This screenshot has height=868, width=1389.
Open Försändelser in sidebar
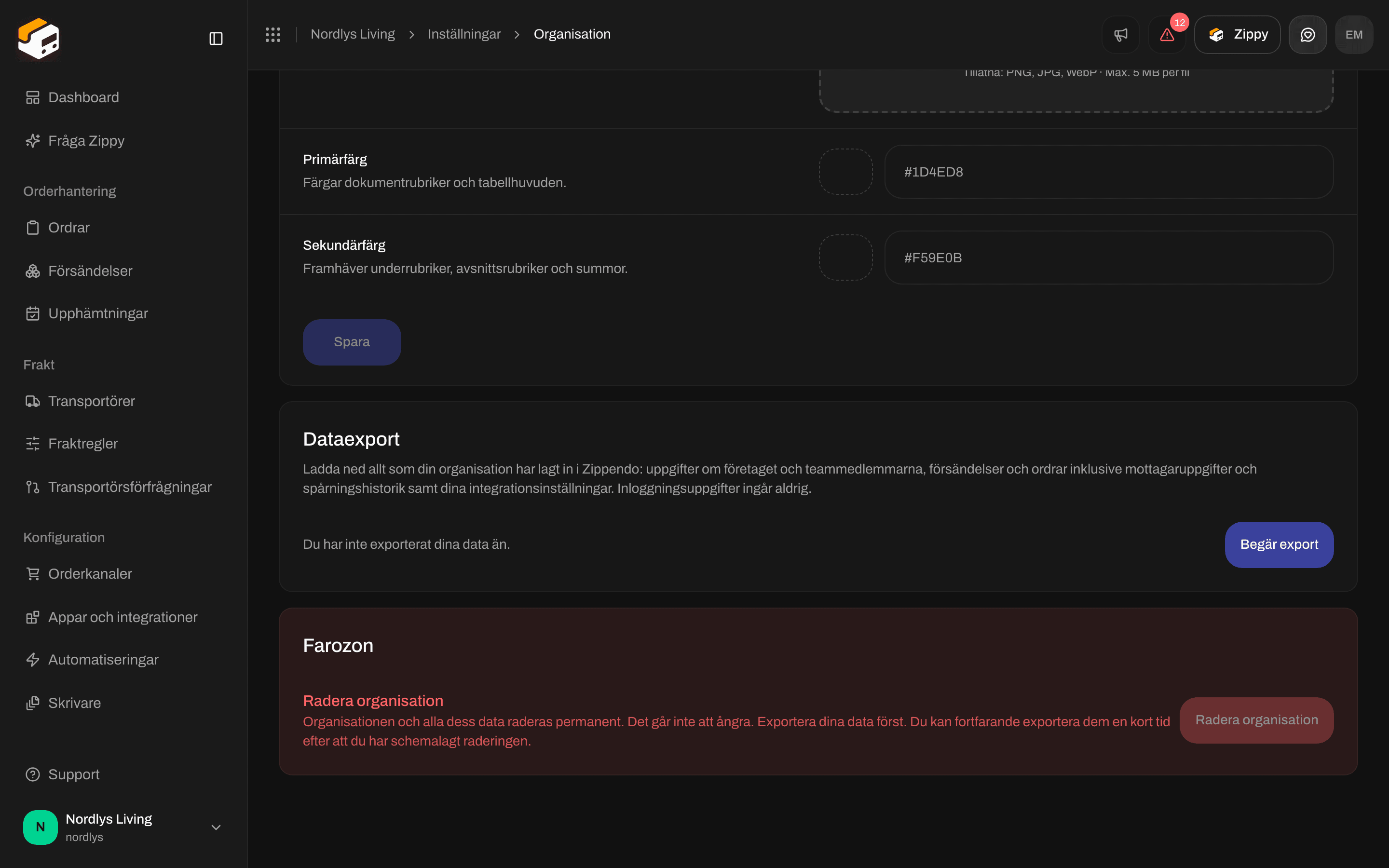[x=123, y=271]
